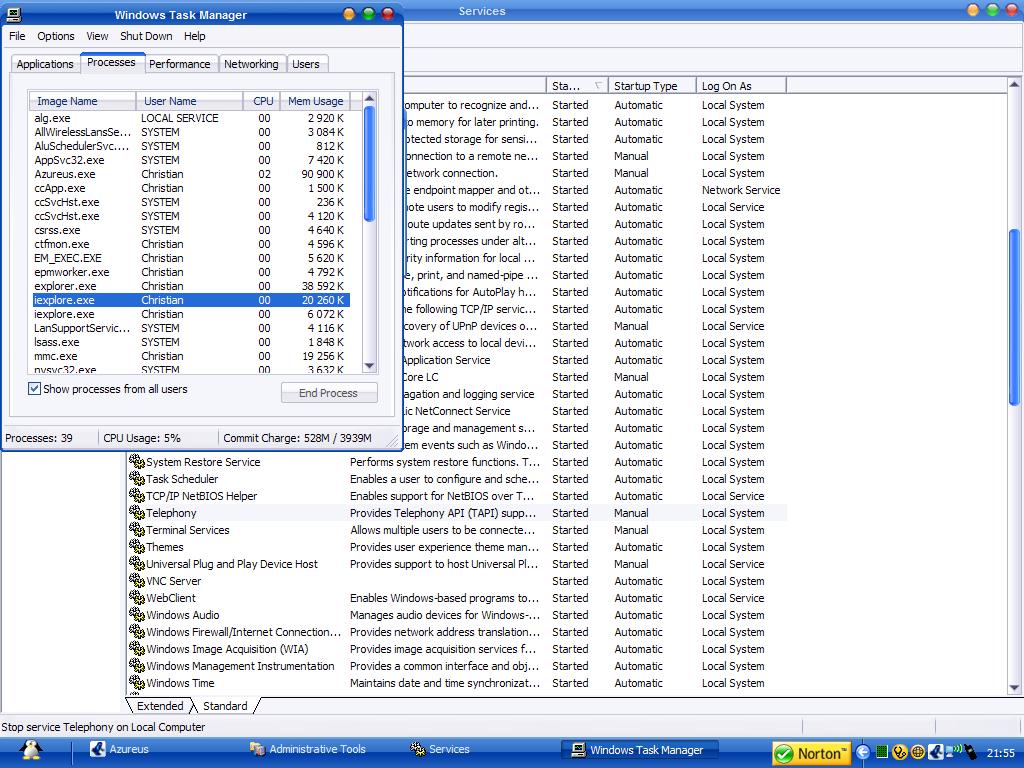Click the VNC Server service icon
The width and height of the screenshot is (1024, 768).
click(136, 580)
